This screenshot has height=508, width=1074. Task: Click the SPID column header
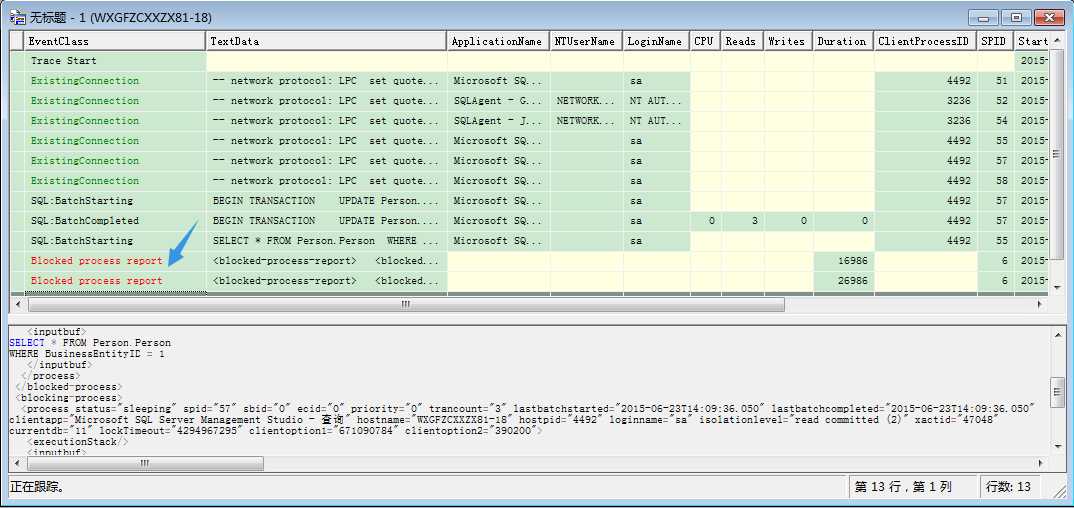(995, 41)
